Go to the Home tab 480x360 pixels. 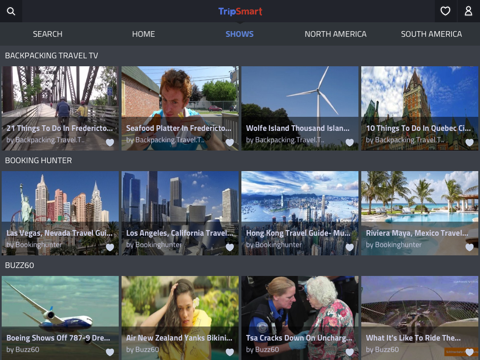click(x=143, y=34)
